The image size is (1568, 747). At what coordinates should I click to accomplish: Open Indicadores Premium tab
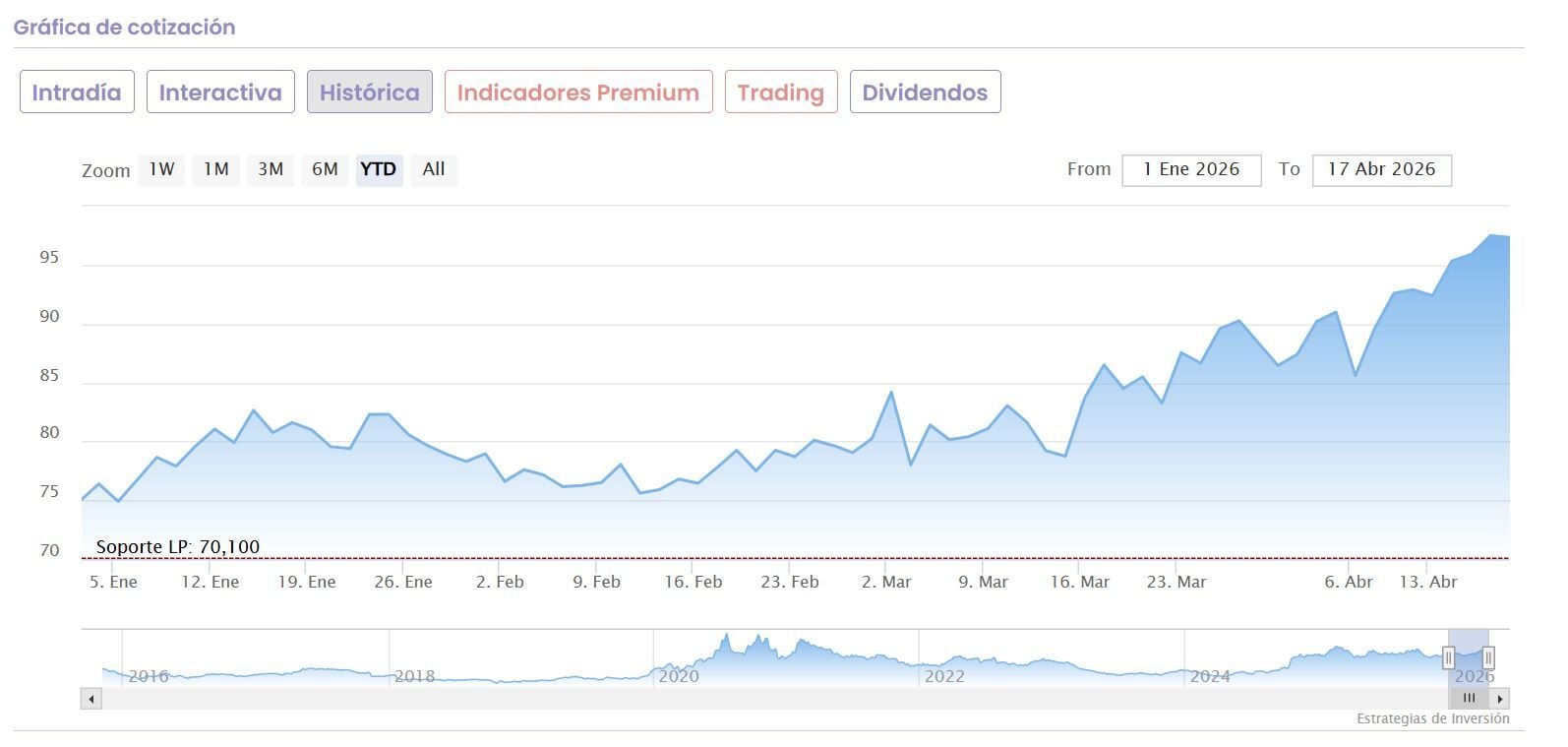point(578,93)
